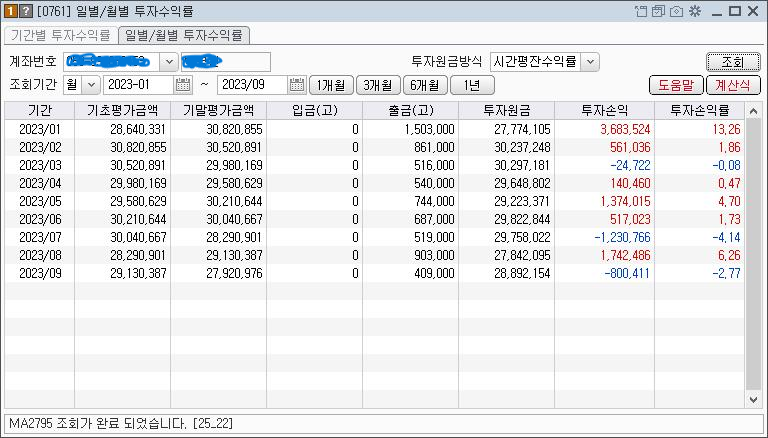Click the pop-out window icon in title bar
768x438 pixels.
tap(641, 11)
